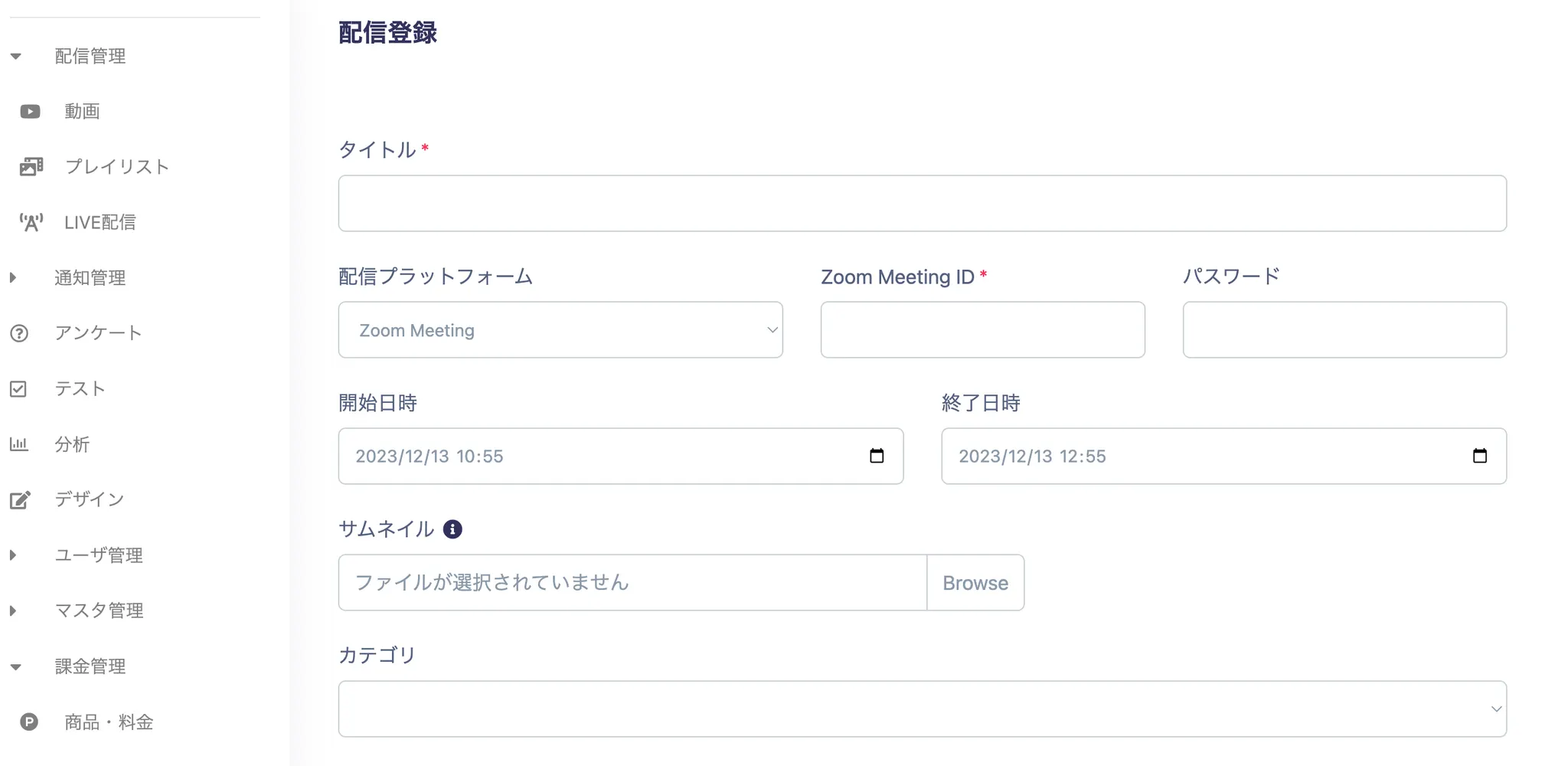Open the 課金管理 menu item
Viewport: 1568px width, 766px height.
pyautogui.click(x=90, y=666)
